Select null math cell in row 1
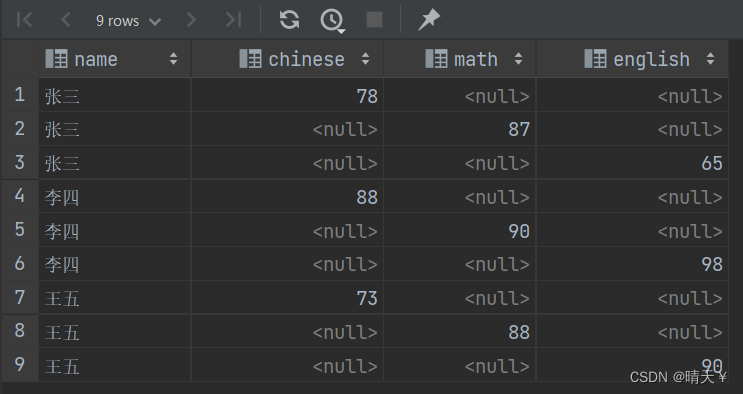The image size is (743, 394). coord(460,95)
